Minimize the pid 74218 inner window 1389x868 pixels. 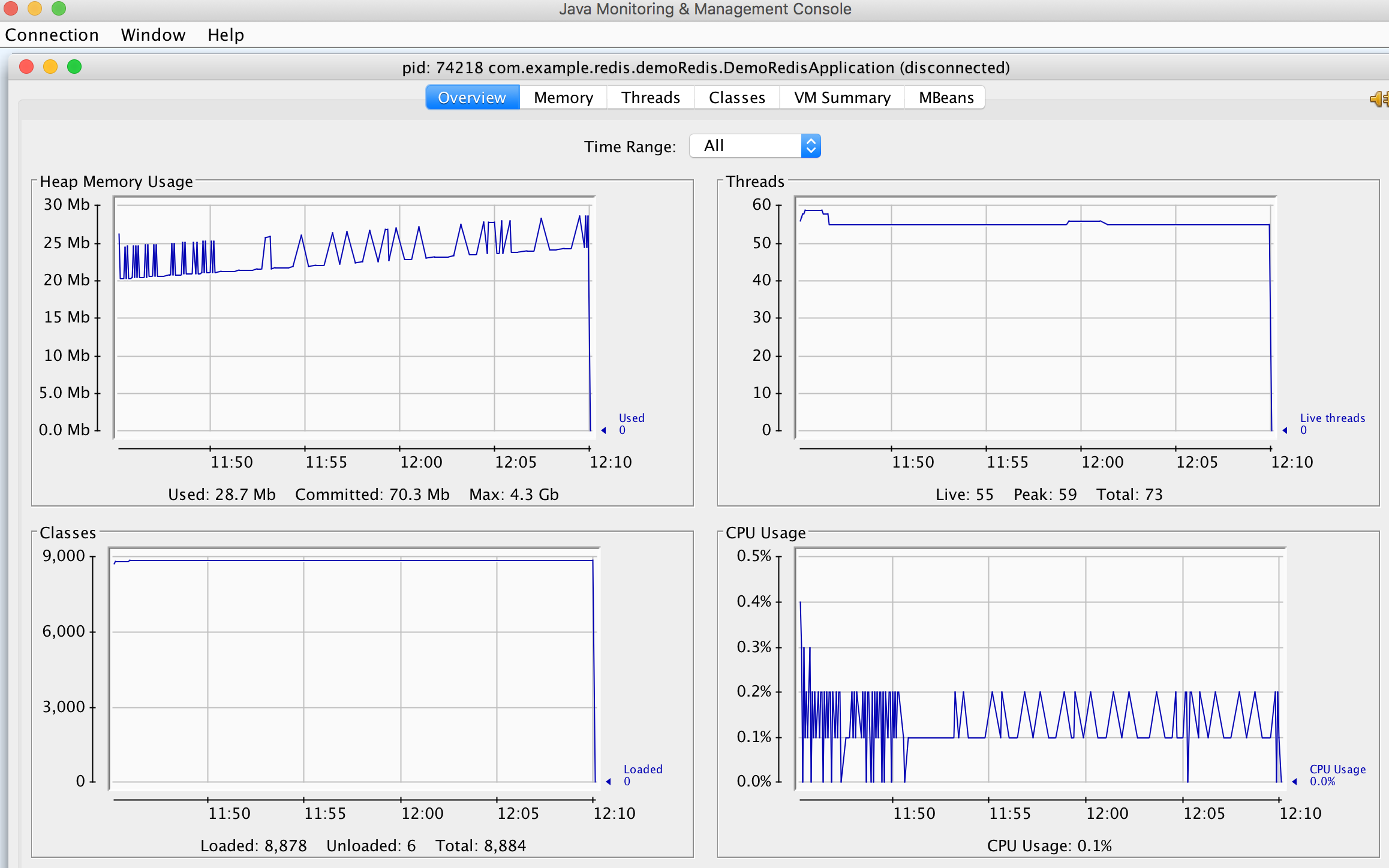50,67
